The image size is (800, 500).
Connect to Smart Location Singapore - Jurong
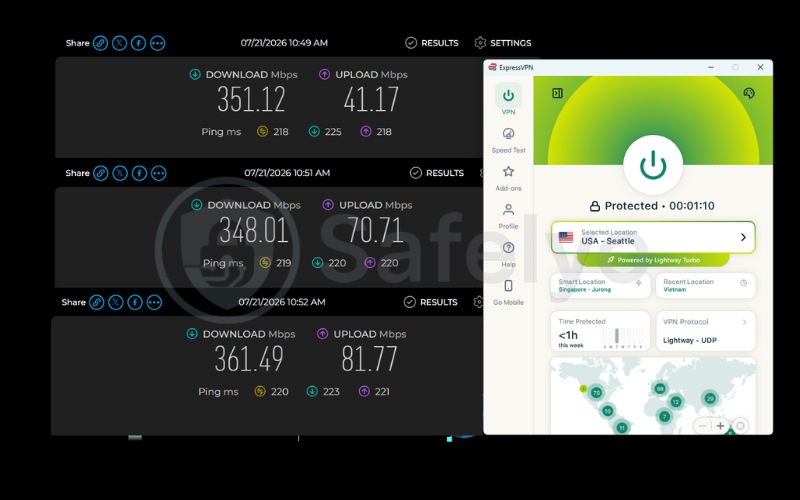600,285
